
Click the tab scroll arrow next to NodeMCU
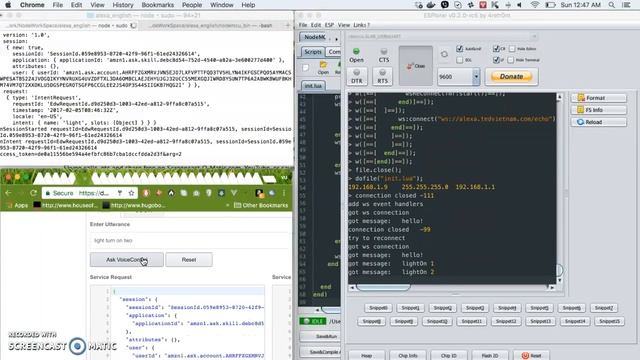(x=336, y=39)
